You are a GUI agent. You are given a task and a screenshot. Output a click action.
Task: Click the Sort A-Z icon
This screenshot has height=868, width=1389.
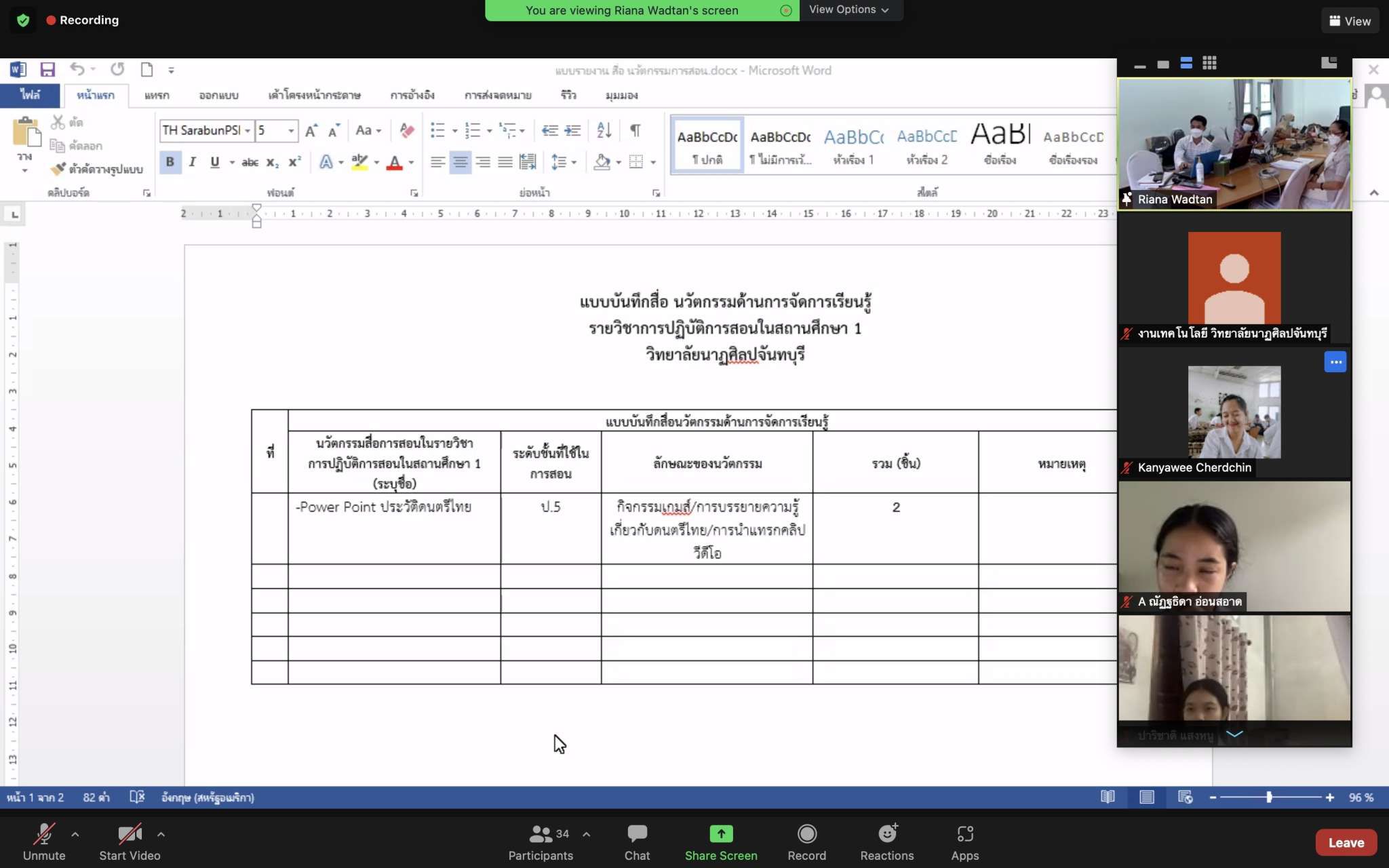pos(604,130)
